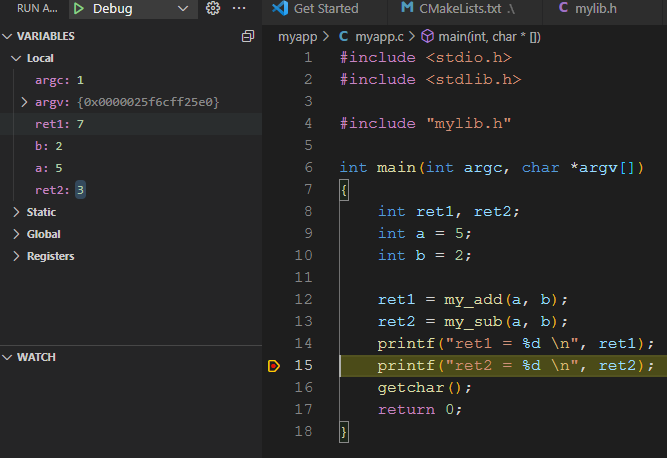The image size is (667, 458).
Task: Click the "mylib.h" include string
Action: [468, 123]
